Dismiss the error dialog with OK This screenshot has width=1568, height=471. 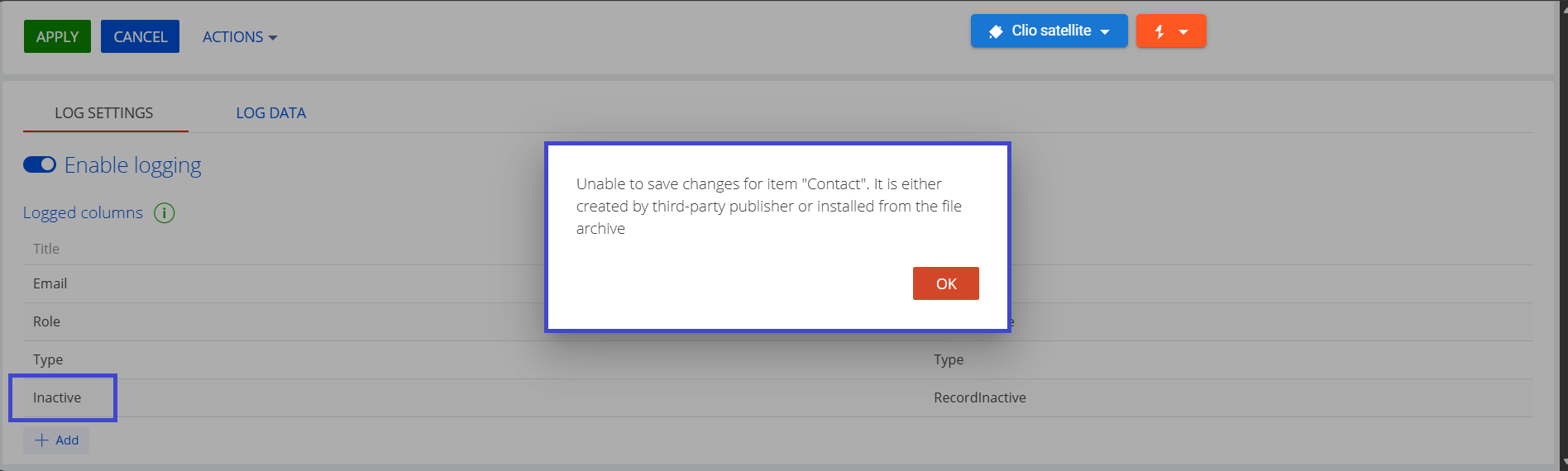(x=945, y=283)
